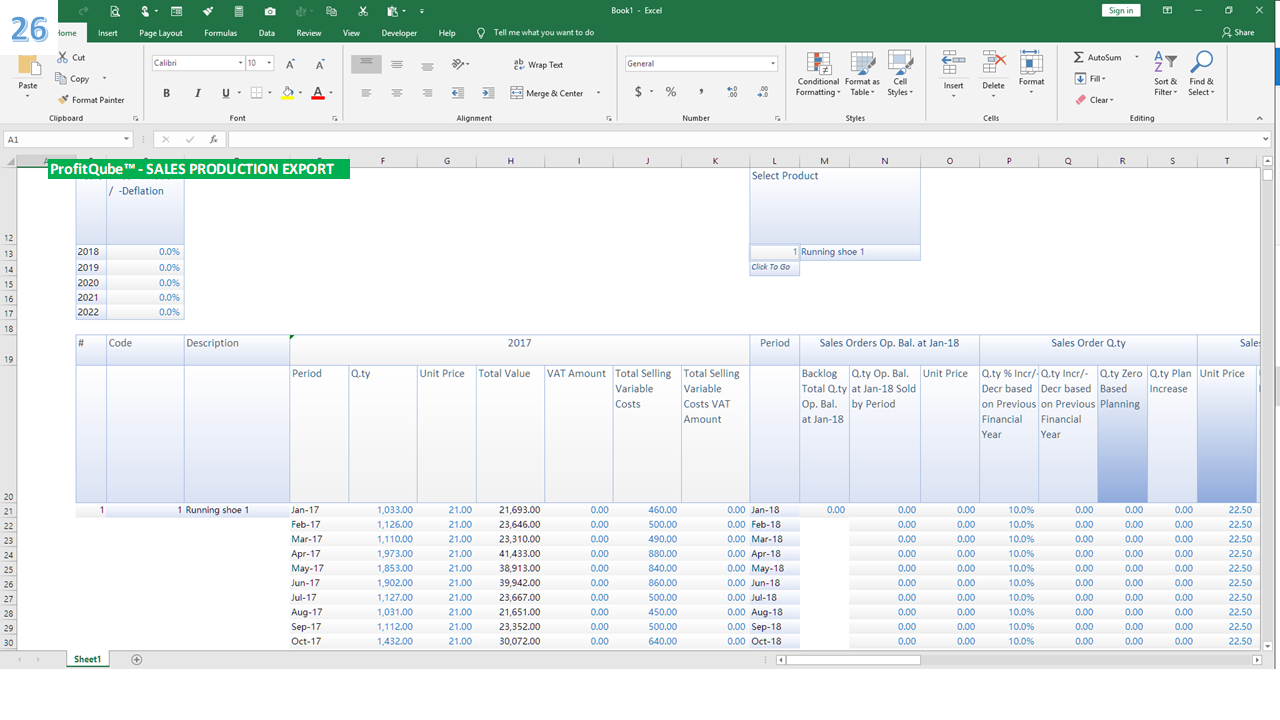This screenshot has height=720, width=1280.
Task: Click the Cut scissors icon
Action: coord(63,58)
